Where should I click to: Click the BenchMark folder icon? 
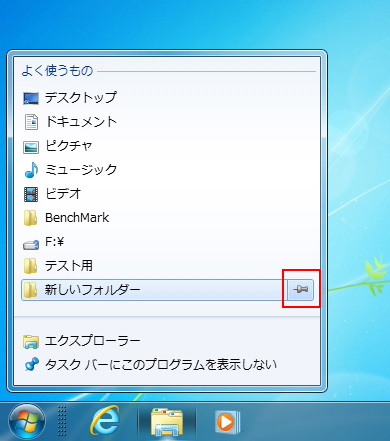coord(31,218)
